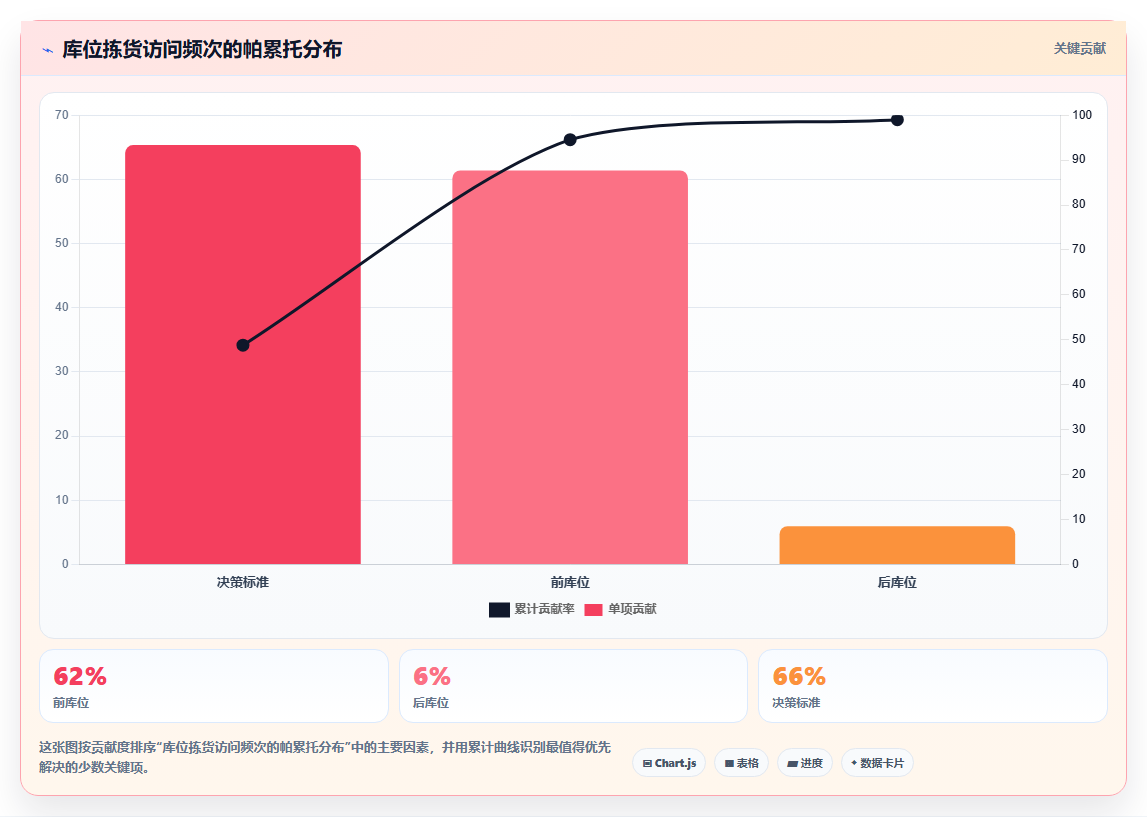Click the cumulative line point above 前库位
The width and height of the screenshot is (1147, 817).
coord(570,140)
